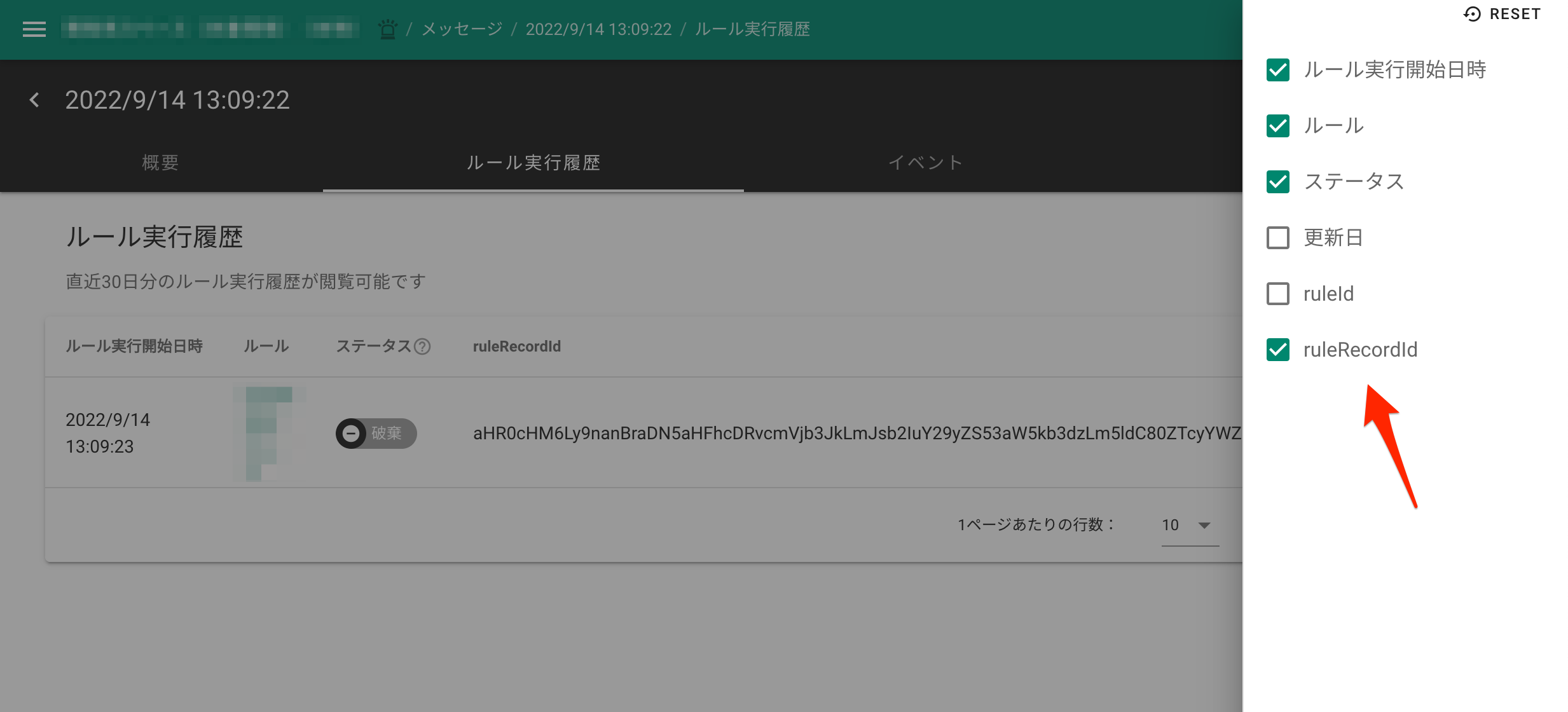Screen dimensions: 1568x712
Task: Click the 破棄 status chip
Action: click(x=376, y=434)
